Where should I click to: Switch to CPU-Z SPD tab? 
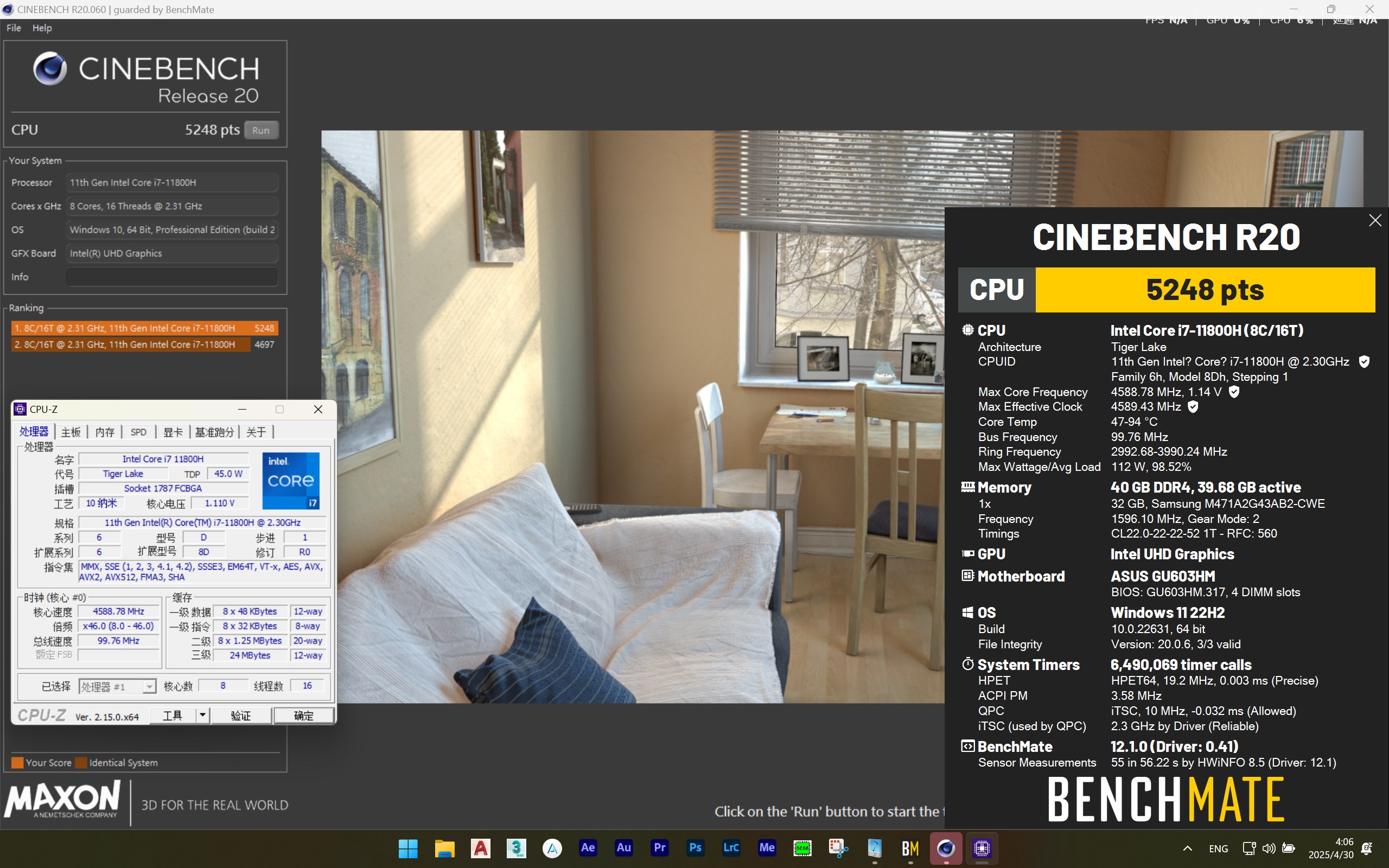[x=138, y=432]
